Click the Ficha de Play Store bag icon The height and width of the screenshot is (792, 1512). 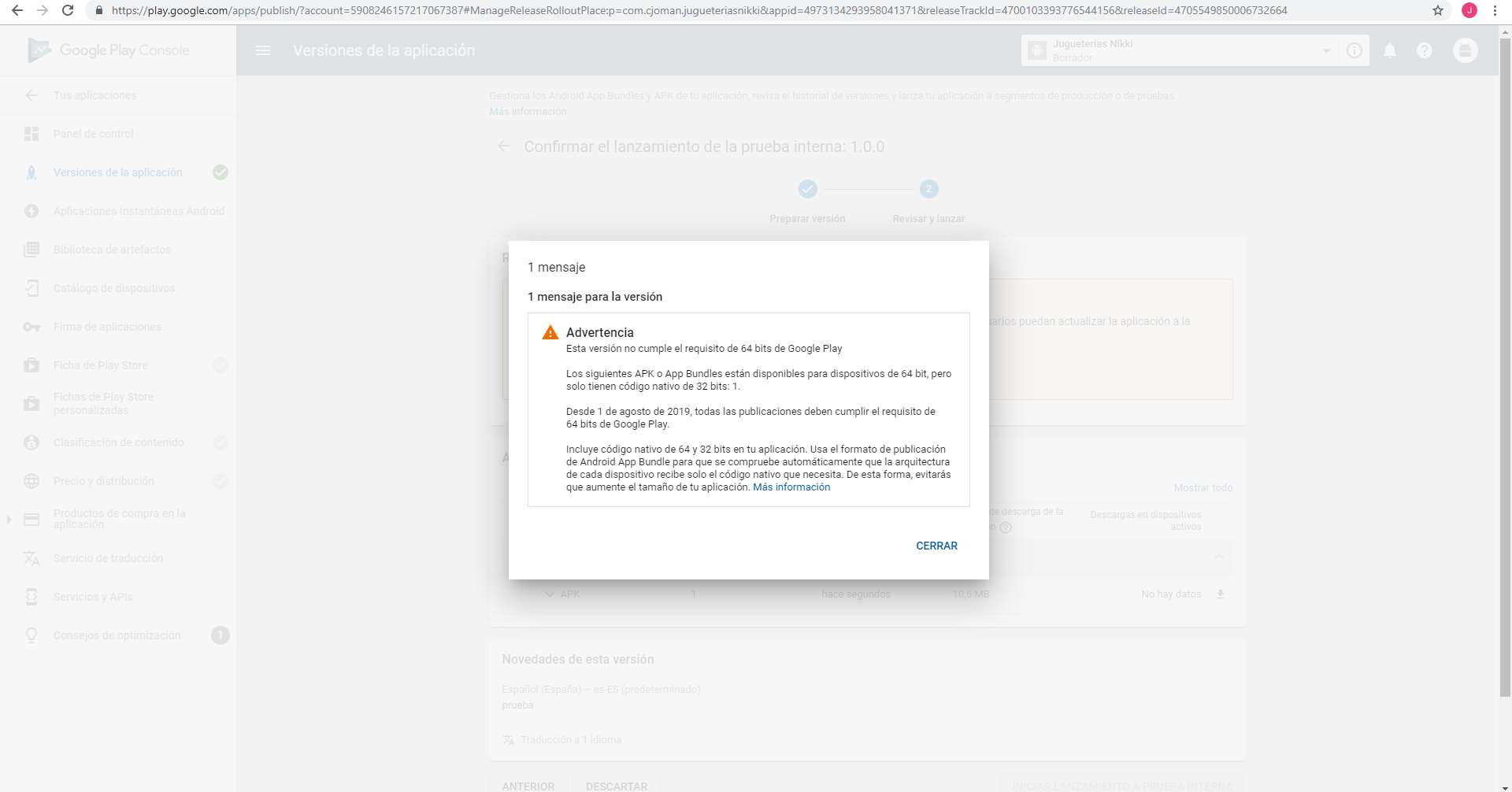(x=31, y=365)
